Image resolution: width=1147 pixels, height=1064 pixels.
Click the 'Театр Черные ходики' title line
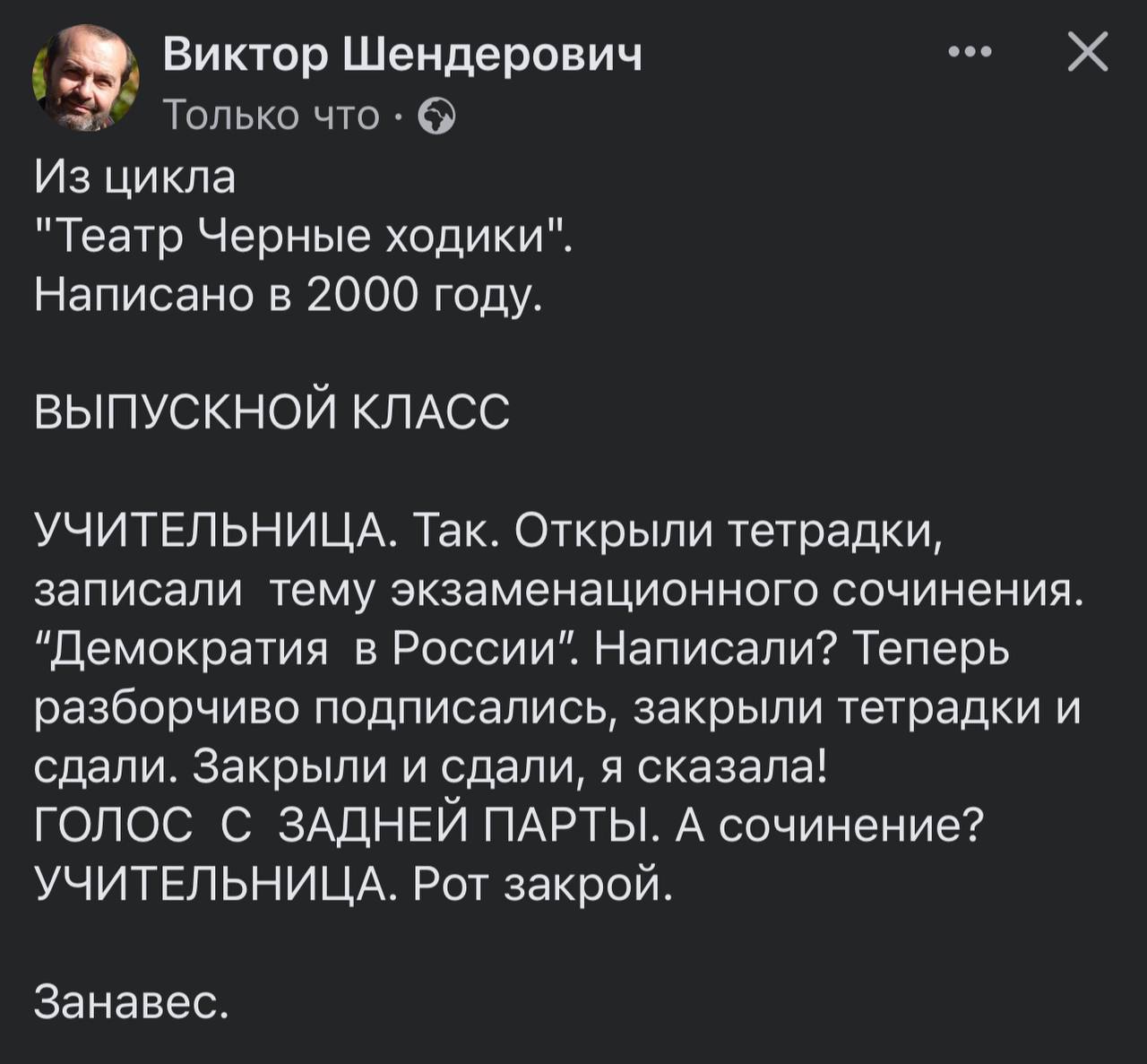click(x=302, y=238)
